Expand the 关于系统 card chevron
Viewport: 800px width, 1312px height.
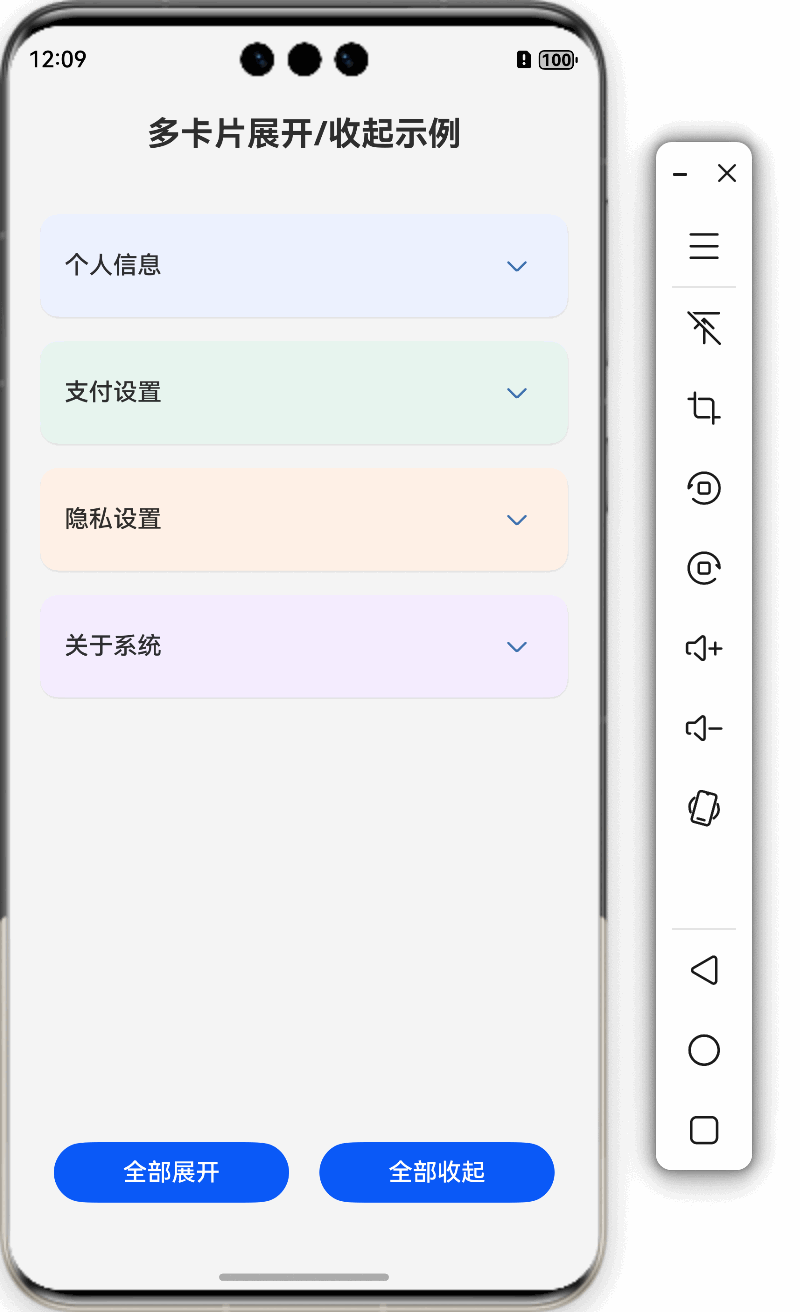[517, 647]
